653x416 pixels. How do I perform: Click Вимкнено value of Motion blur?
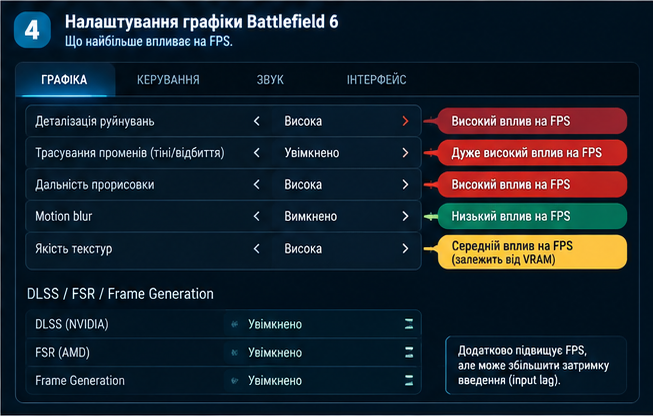coord(311,216)
